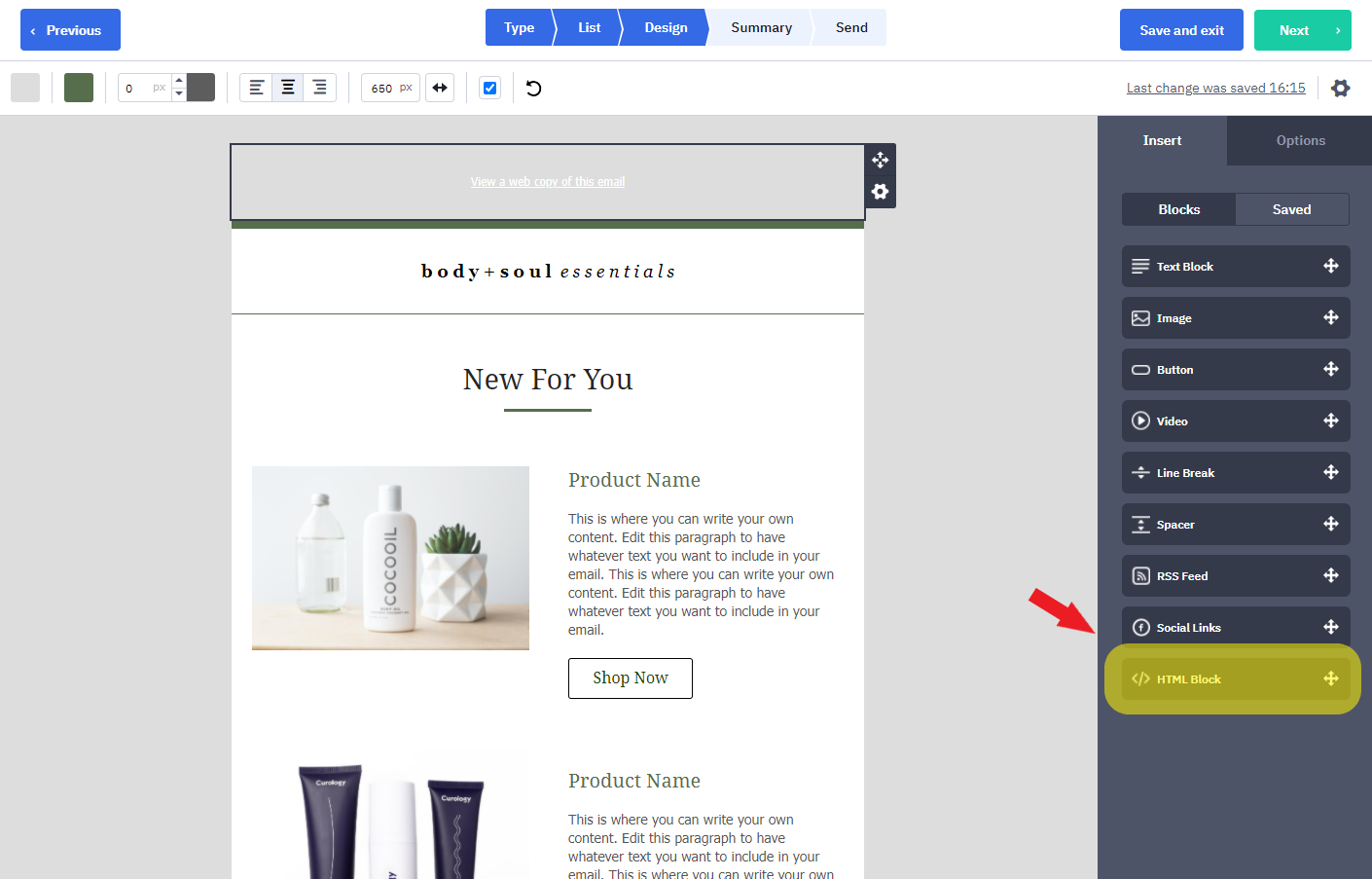Click the HTML Block code icon
Viewport: 1372px width, 879px height.
(1140, 679)
